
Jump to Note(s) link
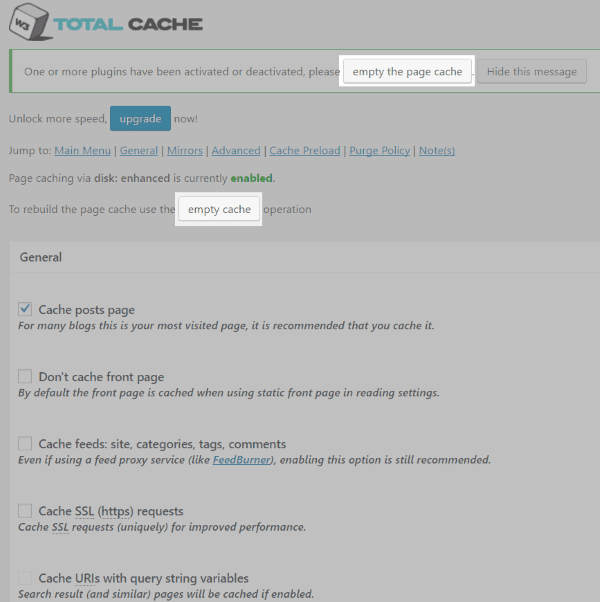tap(437, 150)
